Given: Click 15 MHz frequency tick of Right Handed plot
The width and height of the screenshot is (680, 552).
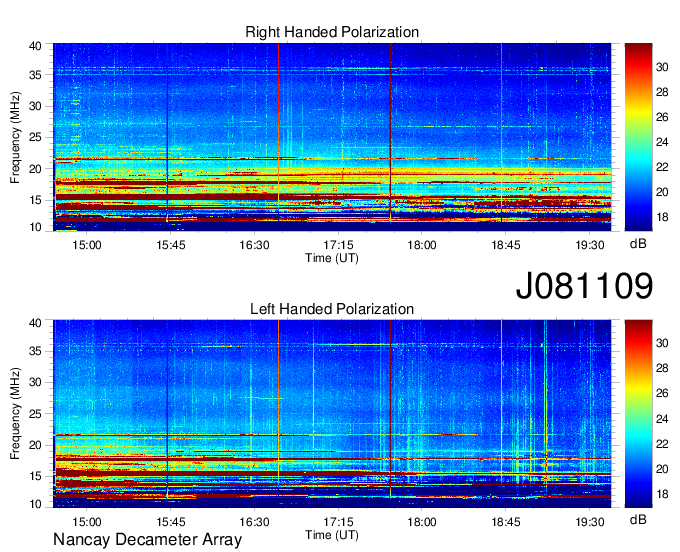Looking at the screenshot, I should (35, 200).
